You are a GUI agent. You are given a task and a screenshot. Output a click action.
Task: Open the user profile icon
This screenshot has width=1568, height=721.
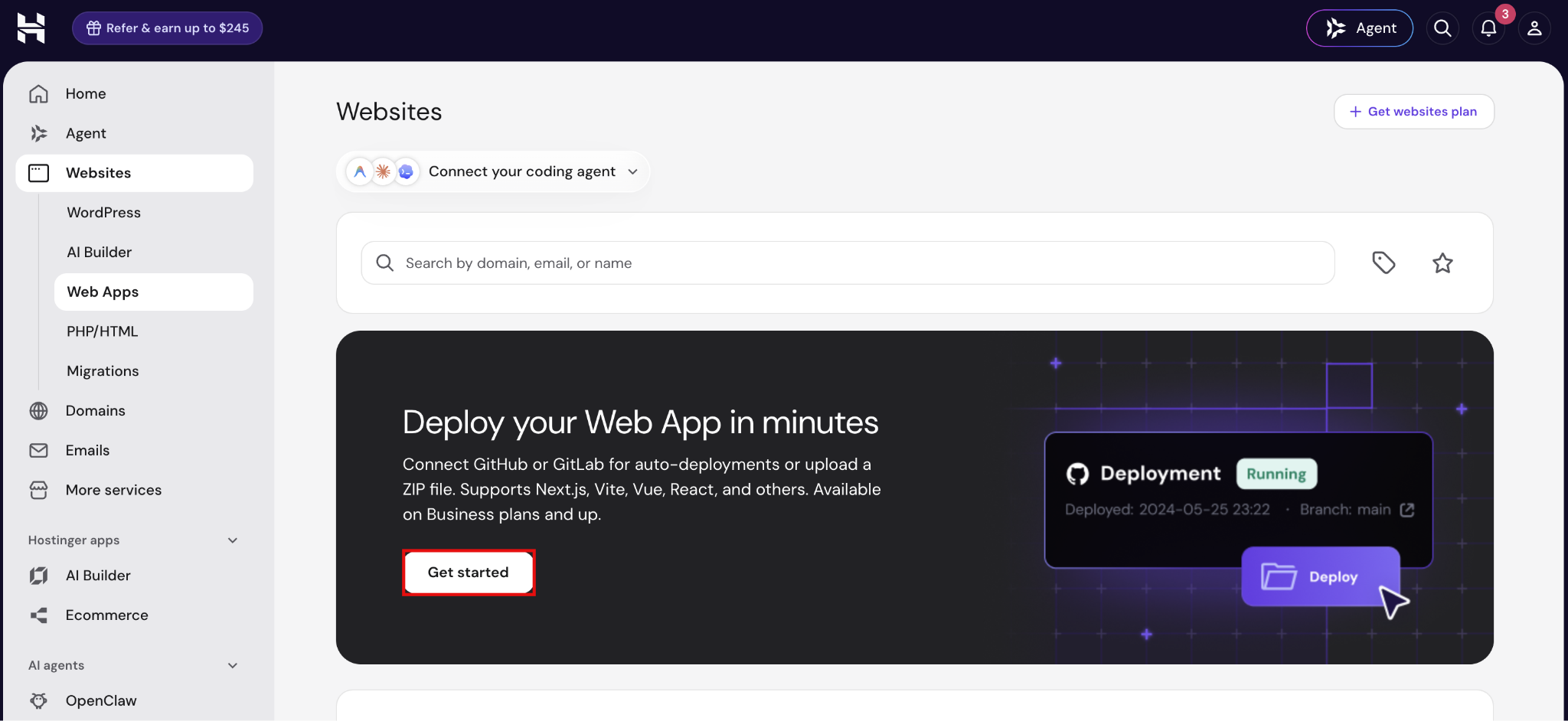pyautogui.click(x=1534, y=28)
